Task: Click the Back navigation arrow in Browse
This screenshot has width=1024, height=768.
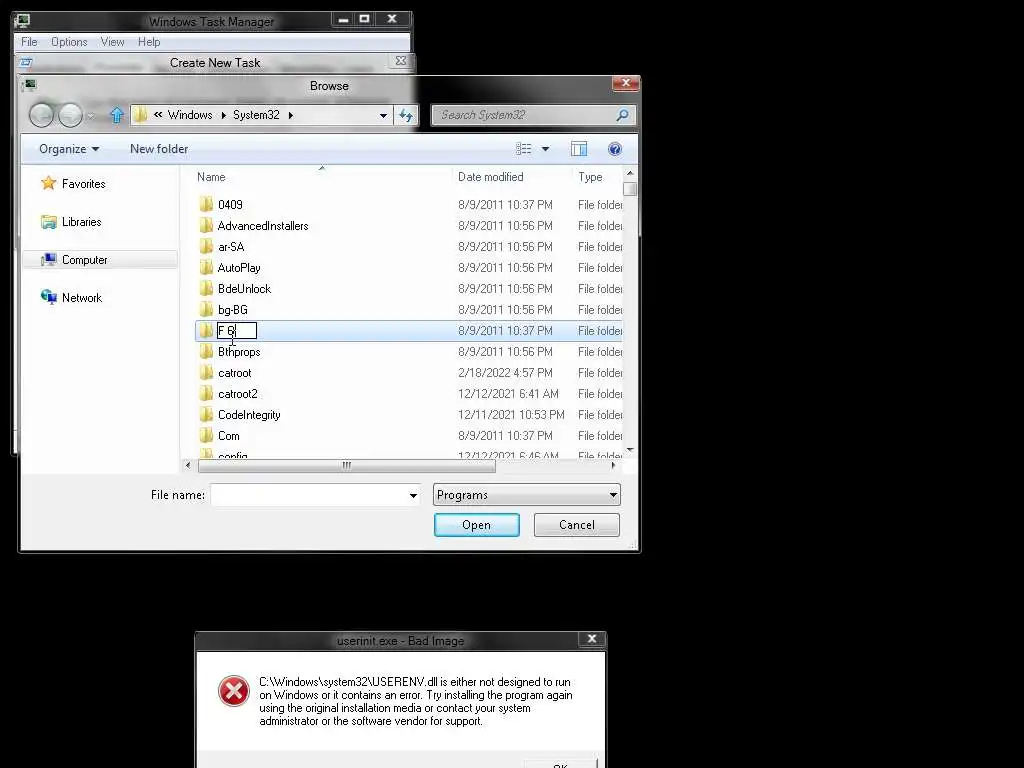Action: [41, 115]
